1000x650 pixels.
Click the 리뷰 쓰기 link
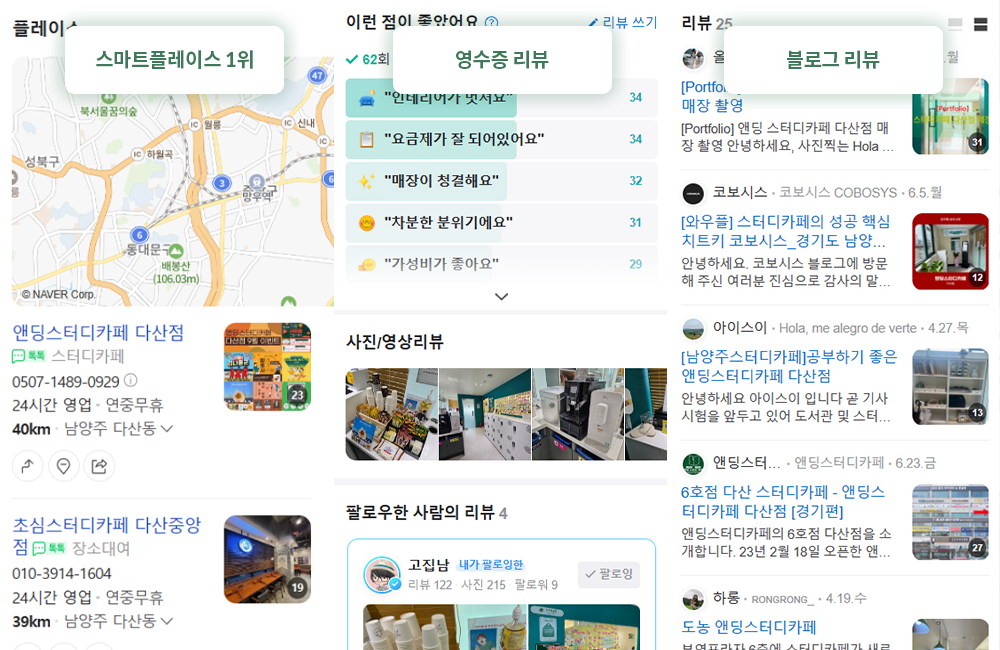click(622, 22)
